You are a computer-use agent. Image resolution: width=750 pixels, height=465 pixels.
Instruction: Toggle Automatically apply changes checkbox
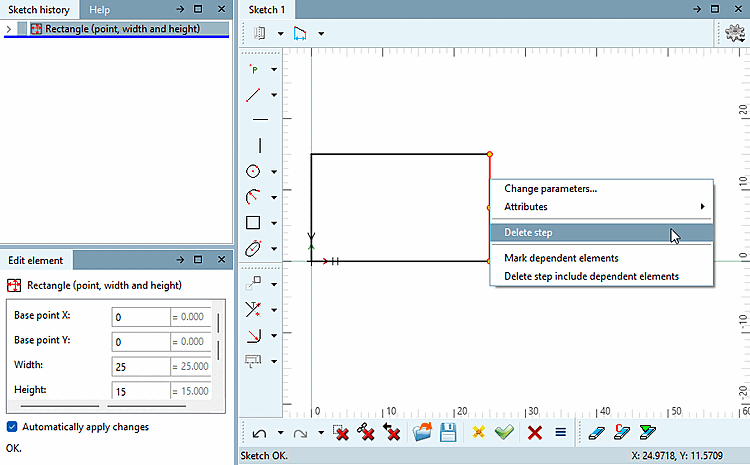click(x=12, y=426)
